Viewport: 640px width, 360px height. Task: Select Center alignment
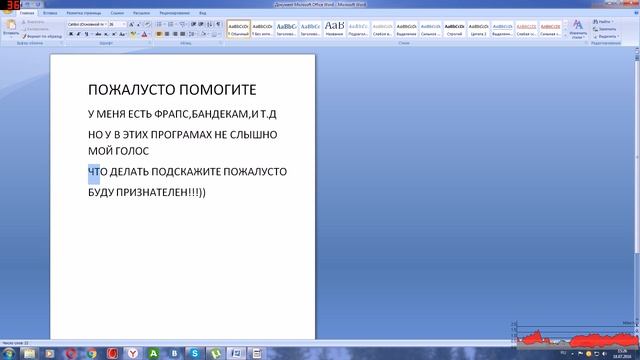pyautogui.click(x=167, y=34)
